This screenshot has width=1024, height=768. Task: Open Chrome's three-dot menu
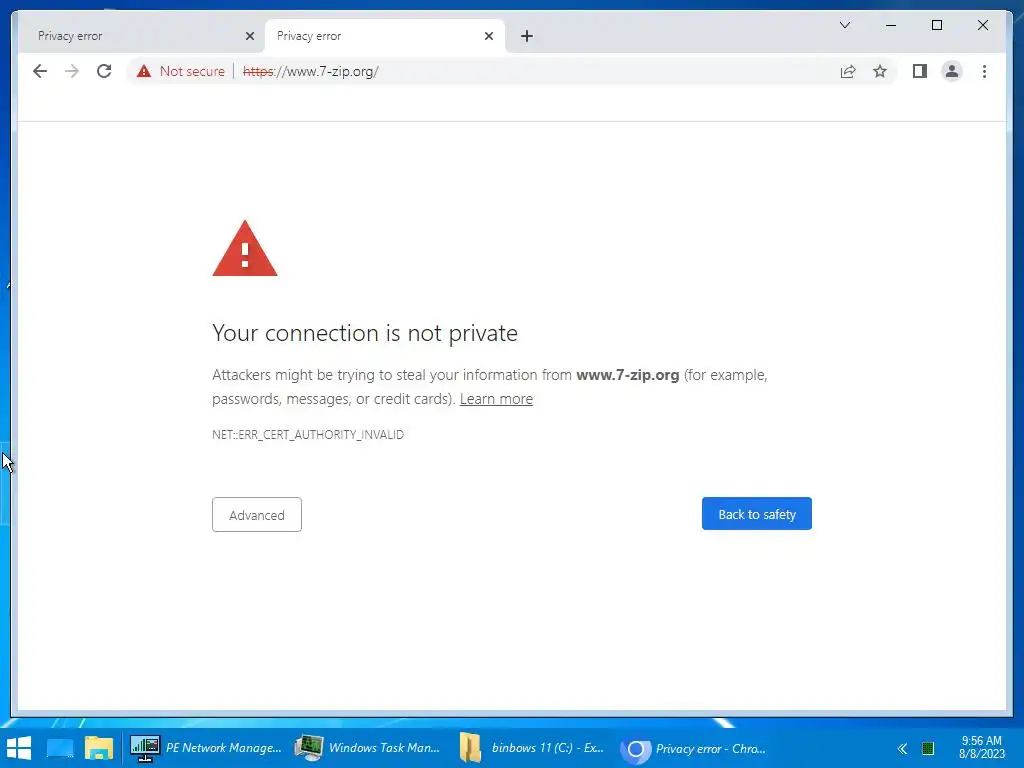tap(984, 71)
